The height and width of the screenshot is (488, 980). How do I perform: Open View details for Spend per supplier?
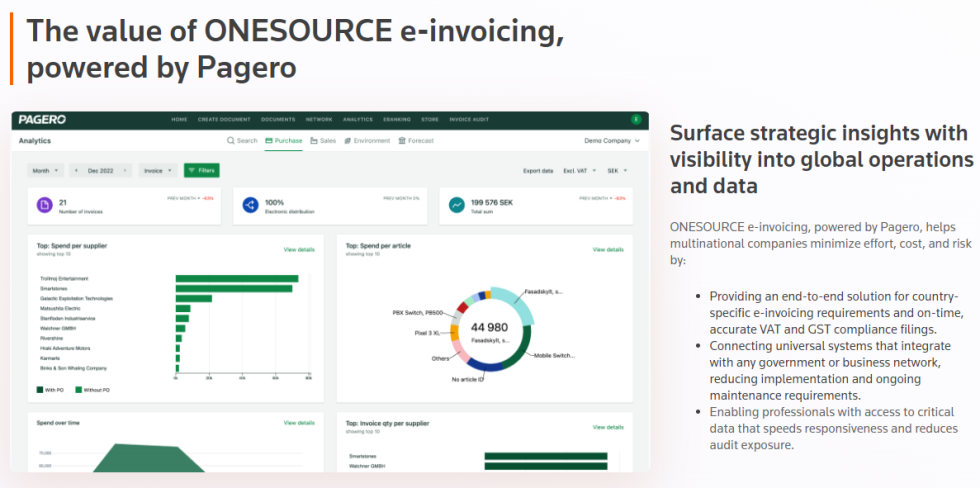[x=298, y=249]
